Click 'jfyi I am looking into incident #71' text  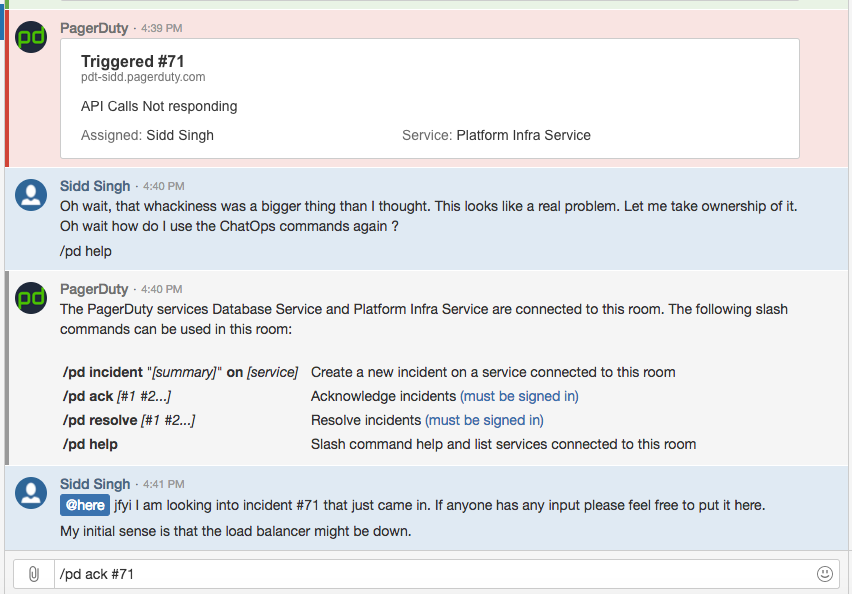click(x=440, y=505)
